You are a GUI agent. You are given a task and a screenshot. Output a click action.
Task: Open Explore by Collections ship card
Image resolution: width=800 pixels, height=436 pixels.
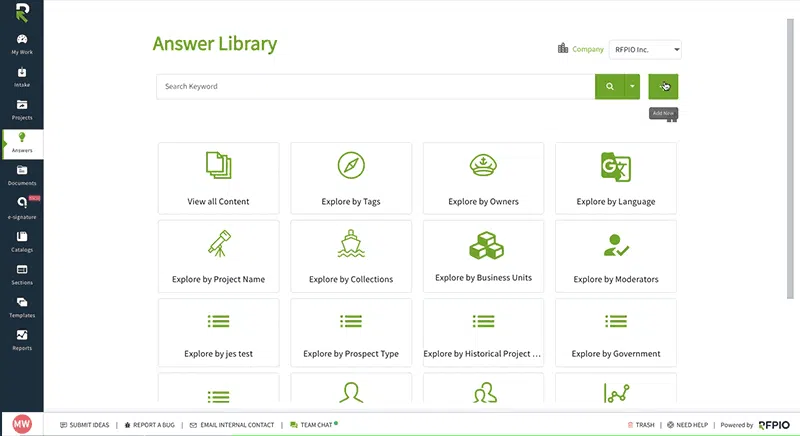351,256
